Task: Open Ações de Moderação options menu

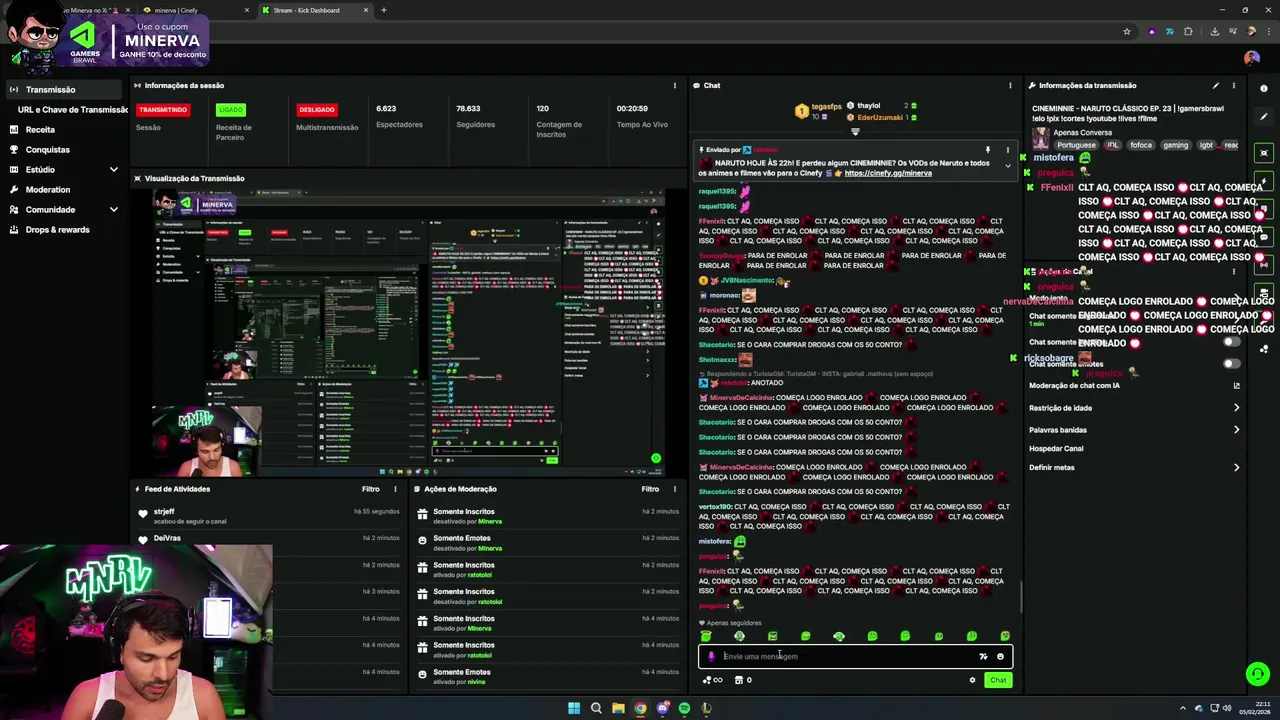Action: click(675, 489)
